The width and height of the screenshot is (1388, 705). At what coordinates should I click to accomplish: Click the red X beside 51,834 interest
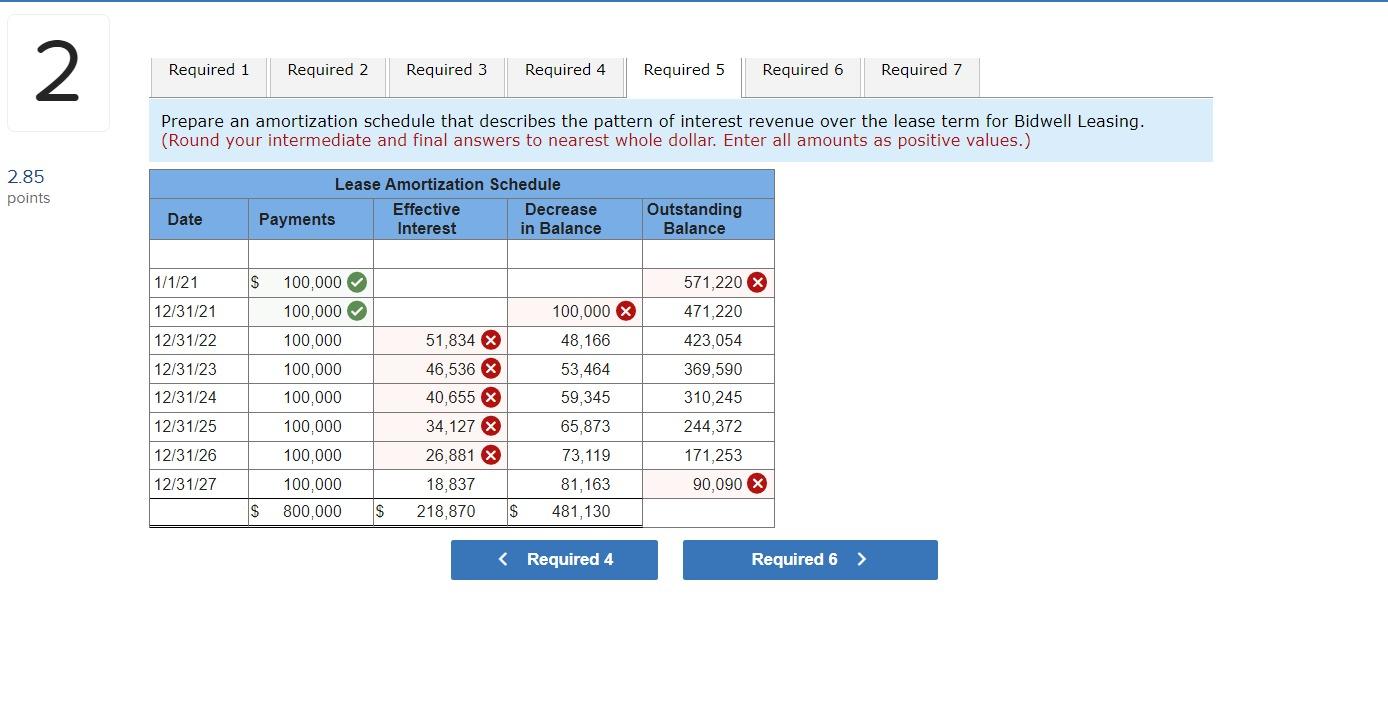pos(489,340)
